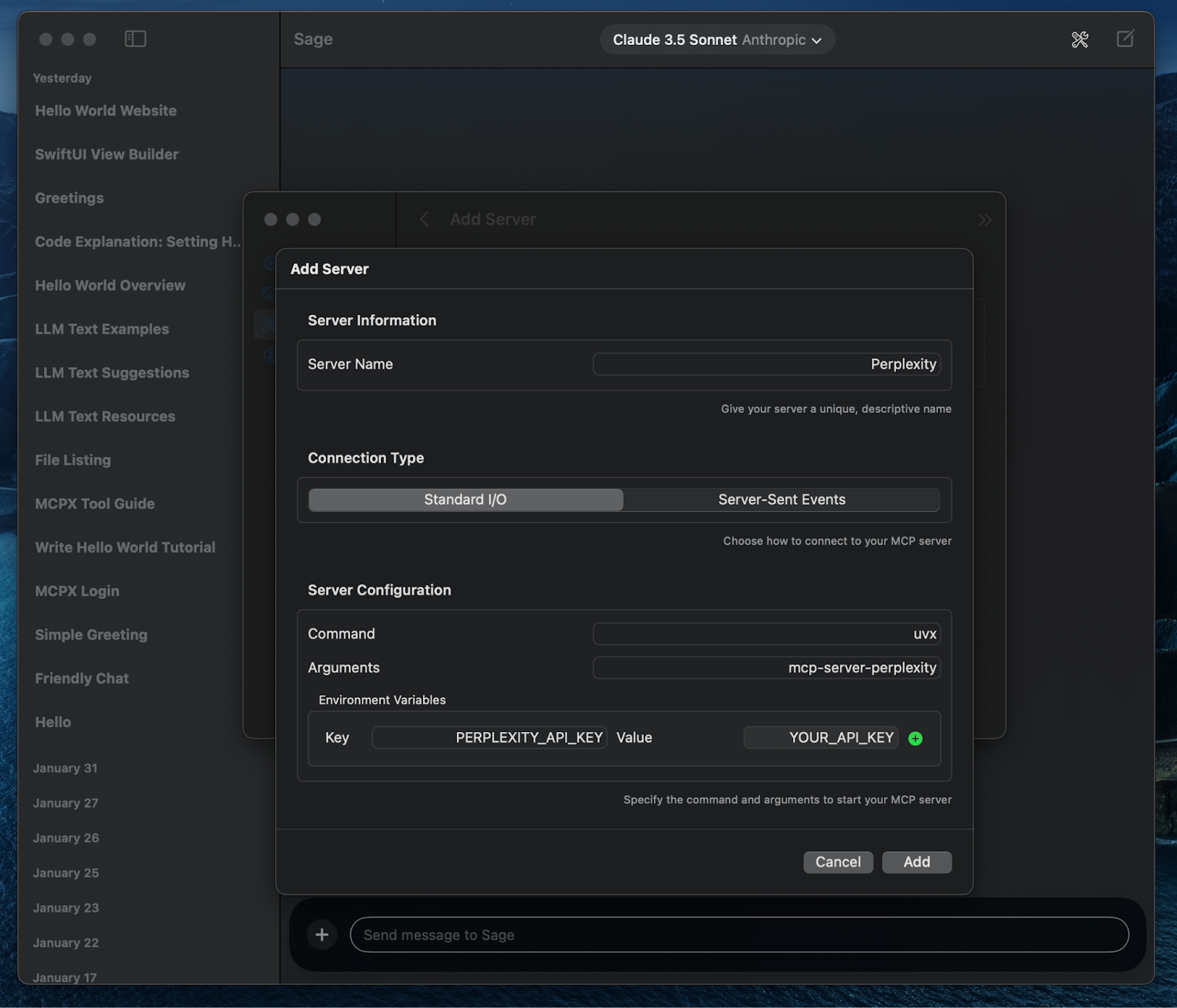Click hint 'Specify the command and arguments'
Screen dimensions: 1177x1008
click(788, 800)
